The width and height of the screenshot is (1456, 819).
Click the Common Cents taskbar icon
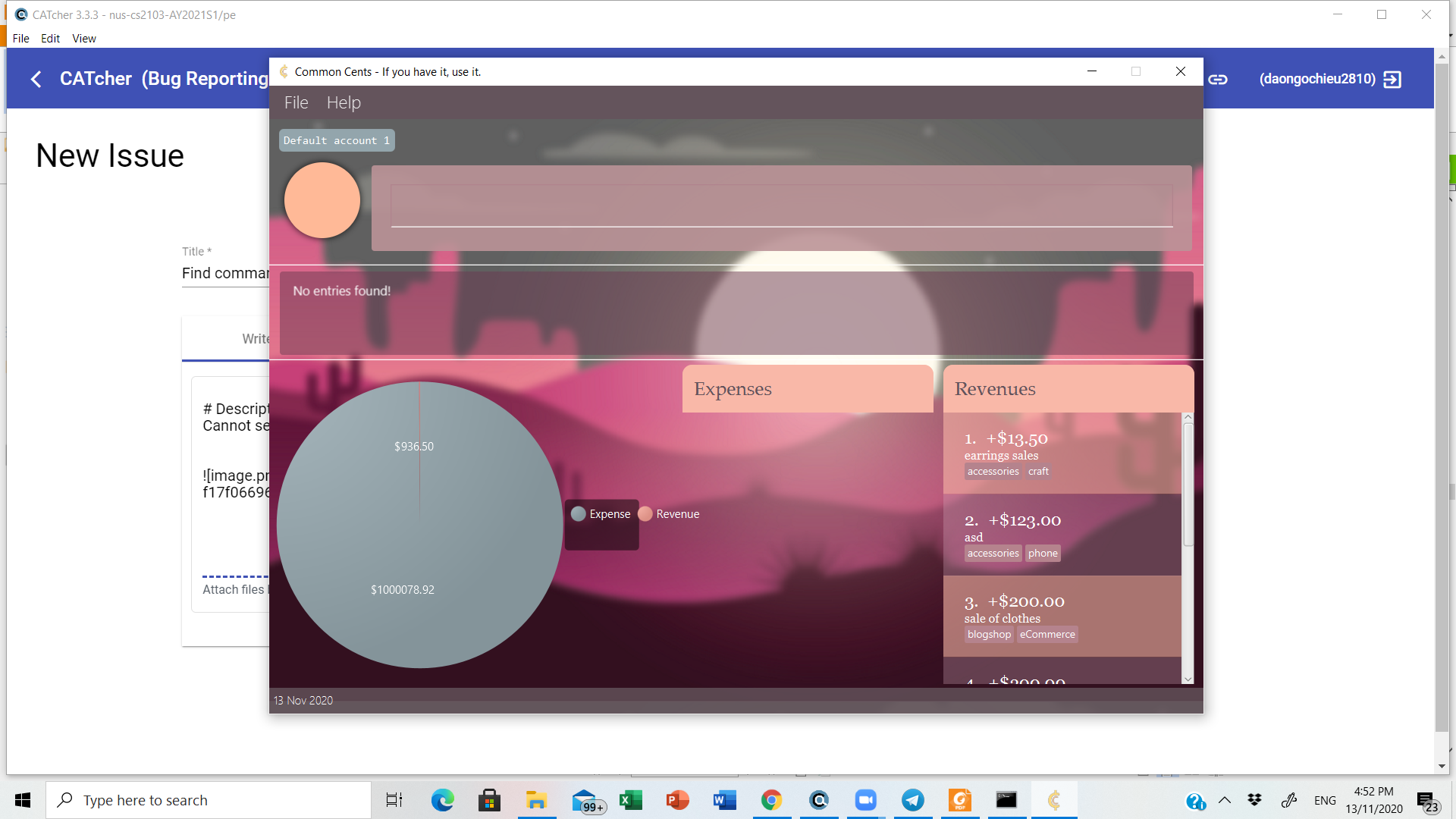coord(1054,800)
